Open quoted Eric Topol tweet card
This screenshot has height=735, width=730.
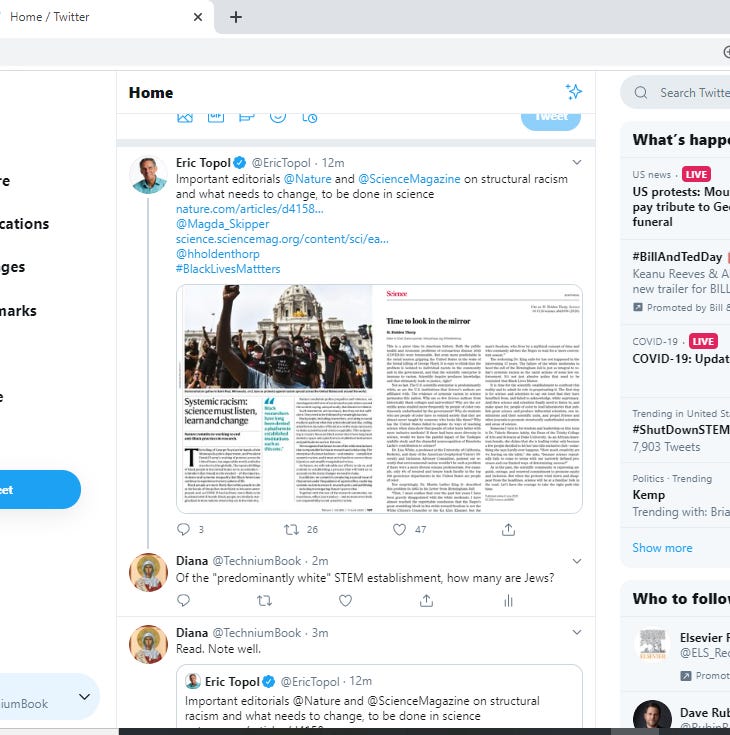click(x=379, y=696)
